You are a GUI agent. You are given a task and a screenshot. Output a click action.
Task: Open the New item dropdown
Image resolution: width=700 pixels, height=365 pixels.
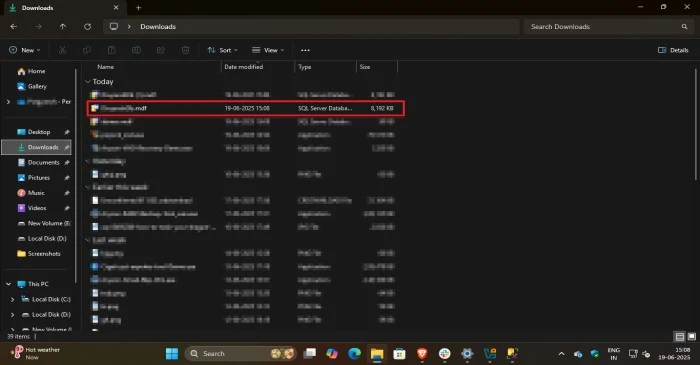tap(25, 50)
